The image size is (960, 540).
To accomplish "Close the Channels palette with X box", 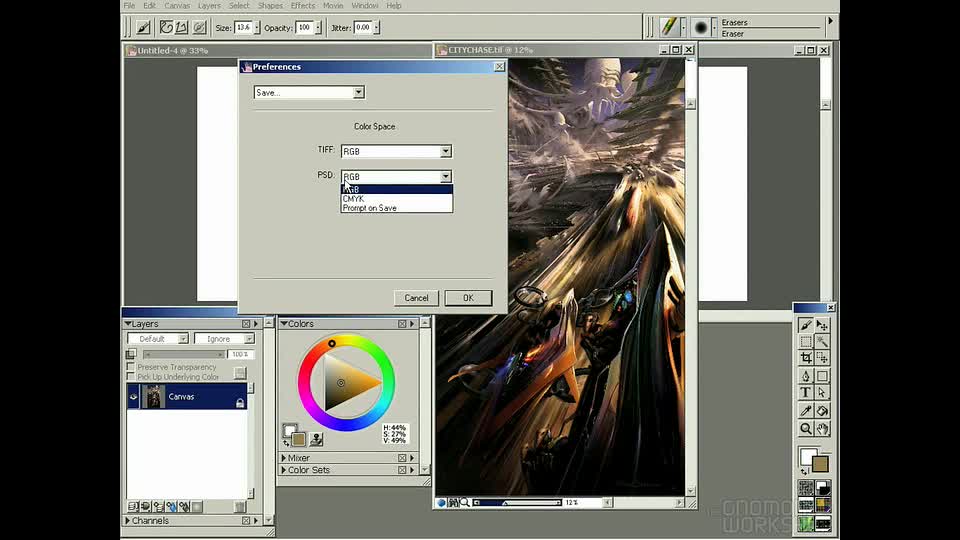I will (246, 520).
